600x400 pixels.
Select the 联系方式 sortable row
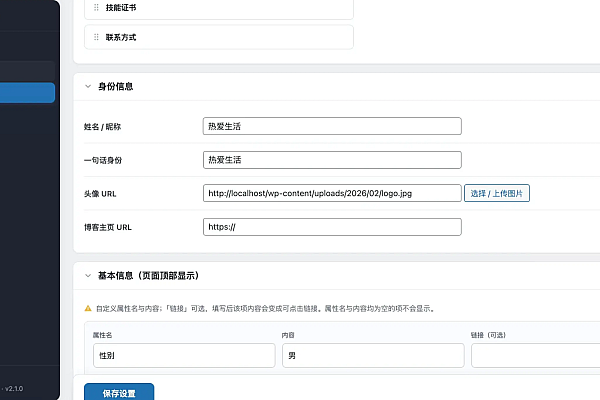(219, 37)
